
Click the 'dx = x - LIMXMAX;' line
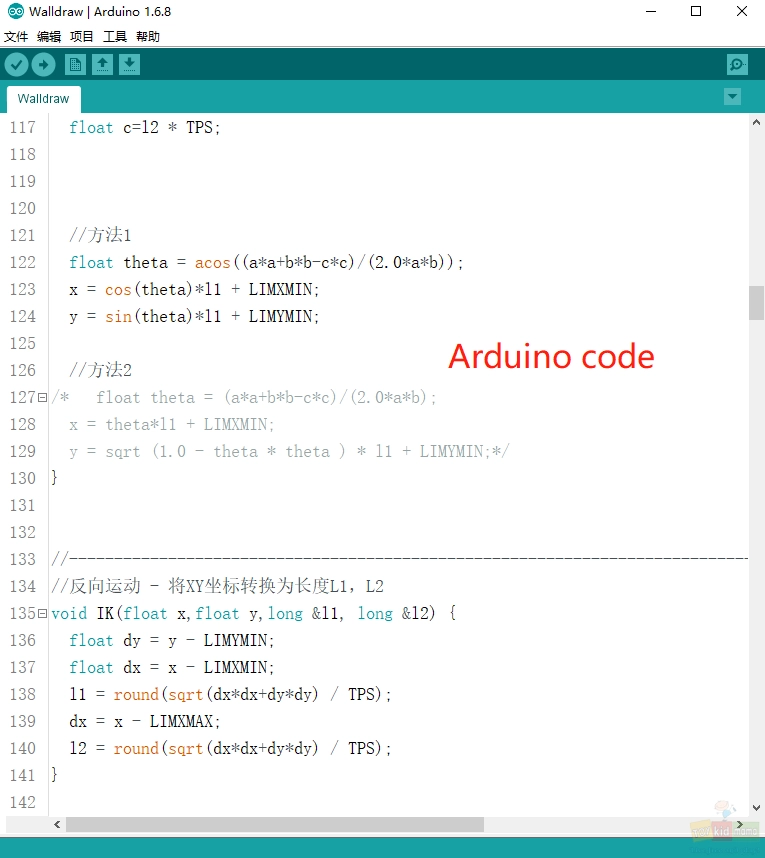144,722
